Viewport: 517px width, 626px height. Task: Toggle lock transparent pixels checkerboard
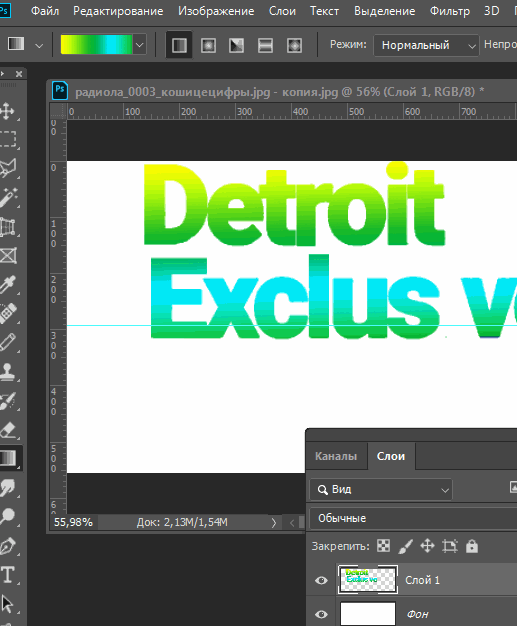click(384, 546)
